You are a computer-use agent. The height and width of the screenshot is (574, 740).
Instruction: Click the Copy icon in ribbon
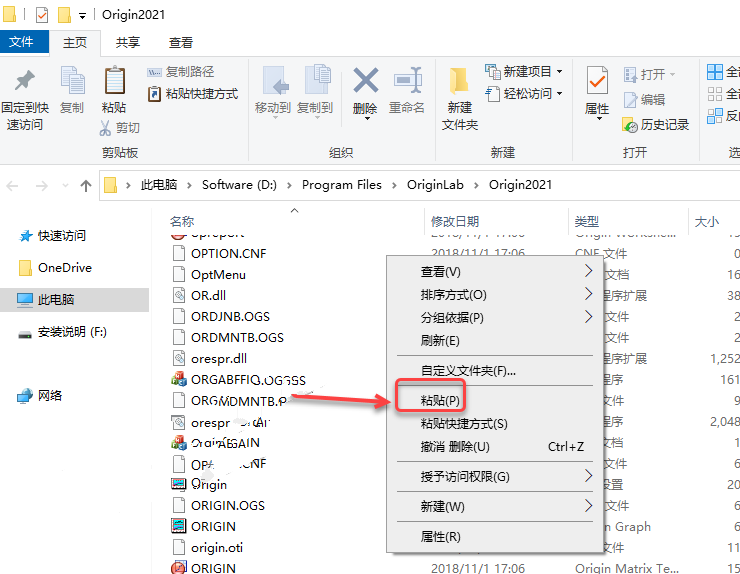coord(73,81)
